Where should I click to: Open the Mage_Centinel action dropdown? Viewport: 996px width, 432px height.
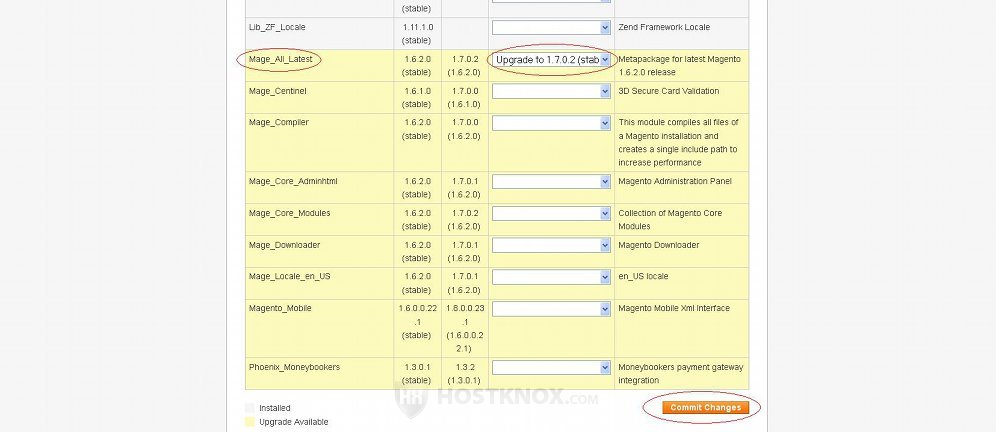(x=551, y=91)
